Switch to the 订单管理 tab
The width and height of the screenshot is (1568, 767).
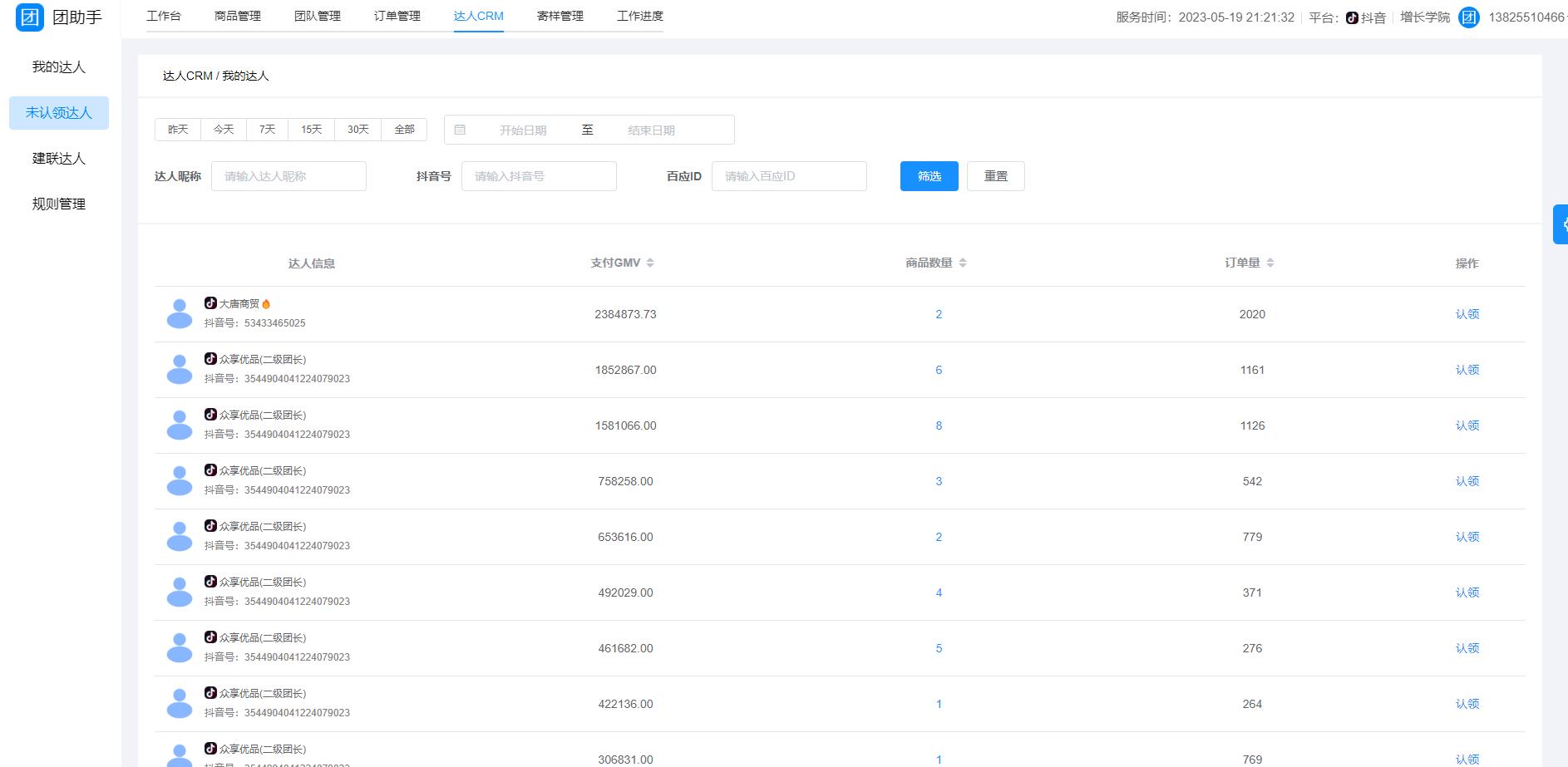tap(397, 15)
